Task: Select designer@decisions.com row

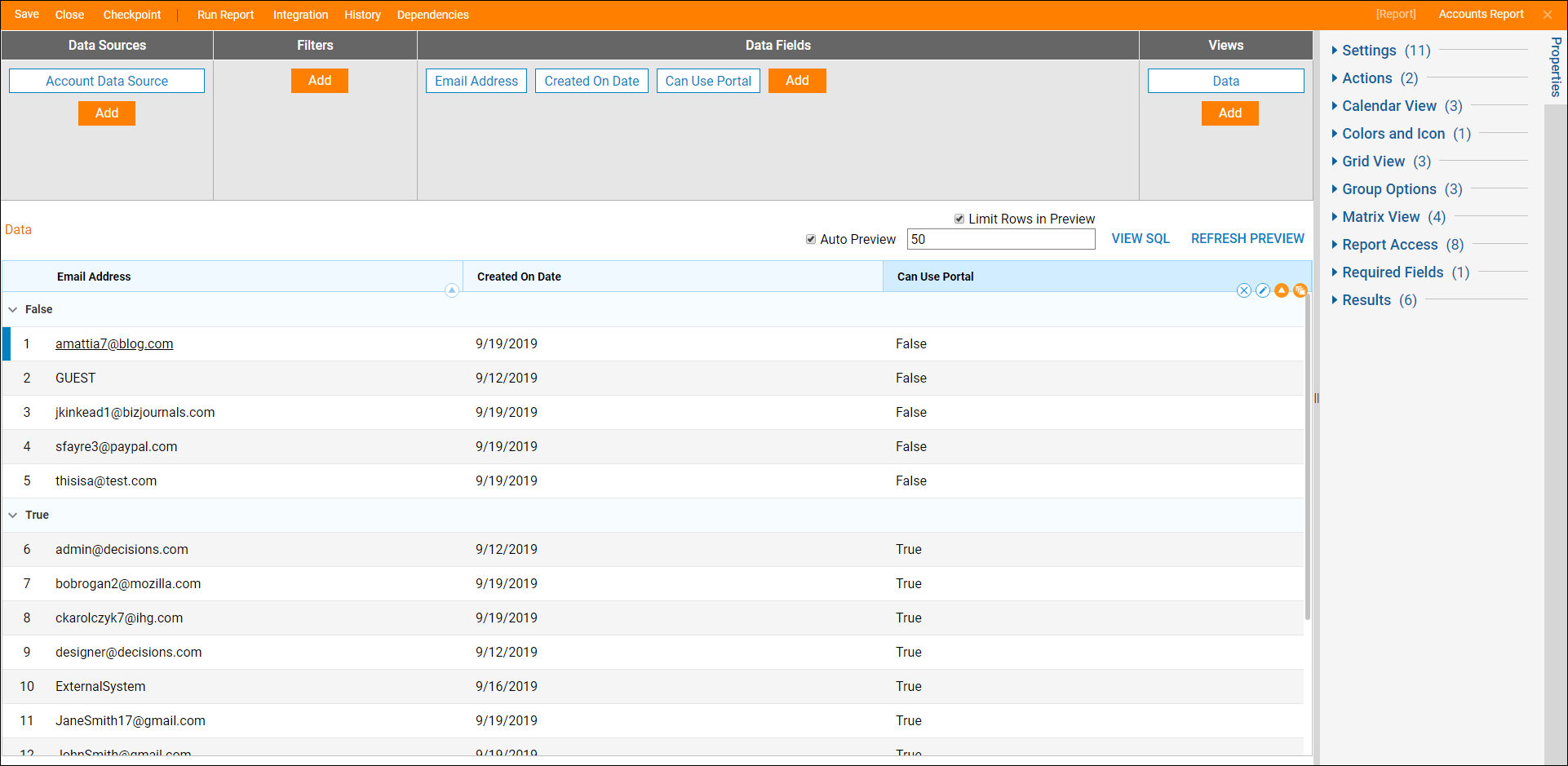Action: [653, 653]
